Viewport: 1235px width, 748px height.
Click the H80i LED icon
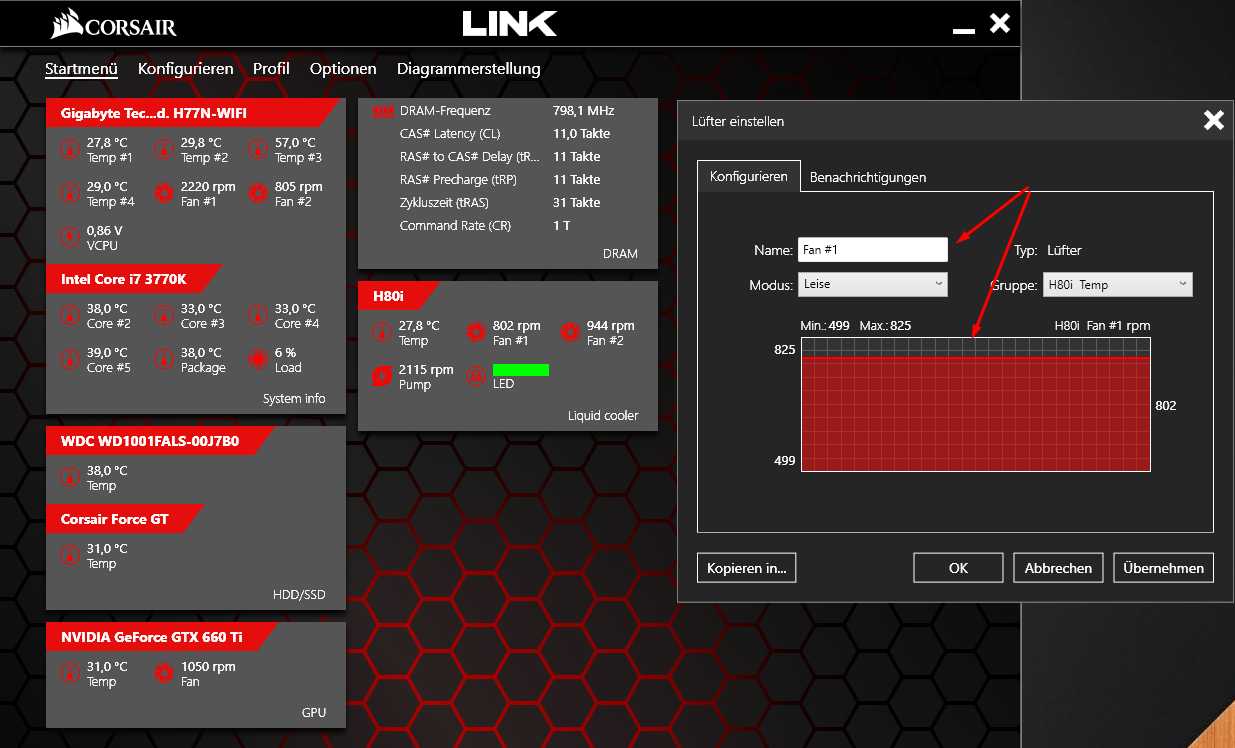tap(475, 377)
